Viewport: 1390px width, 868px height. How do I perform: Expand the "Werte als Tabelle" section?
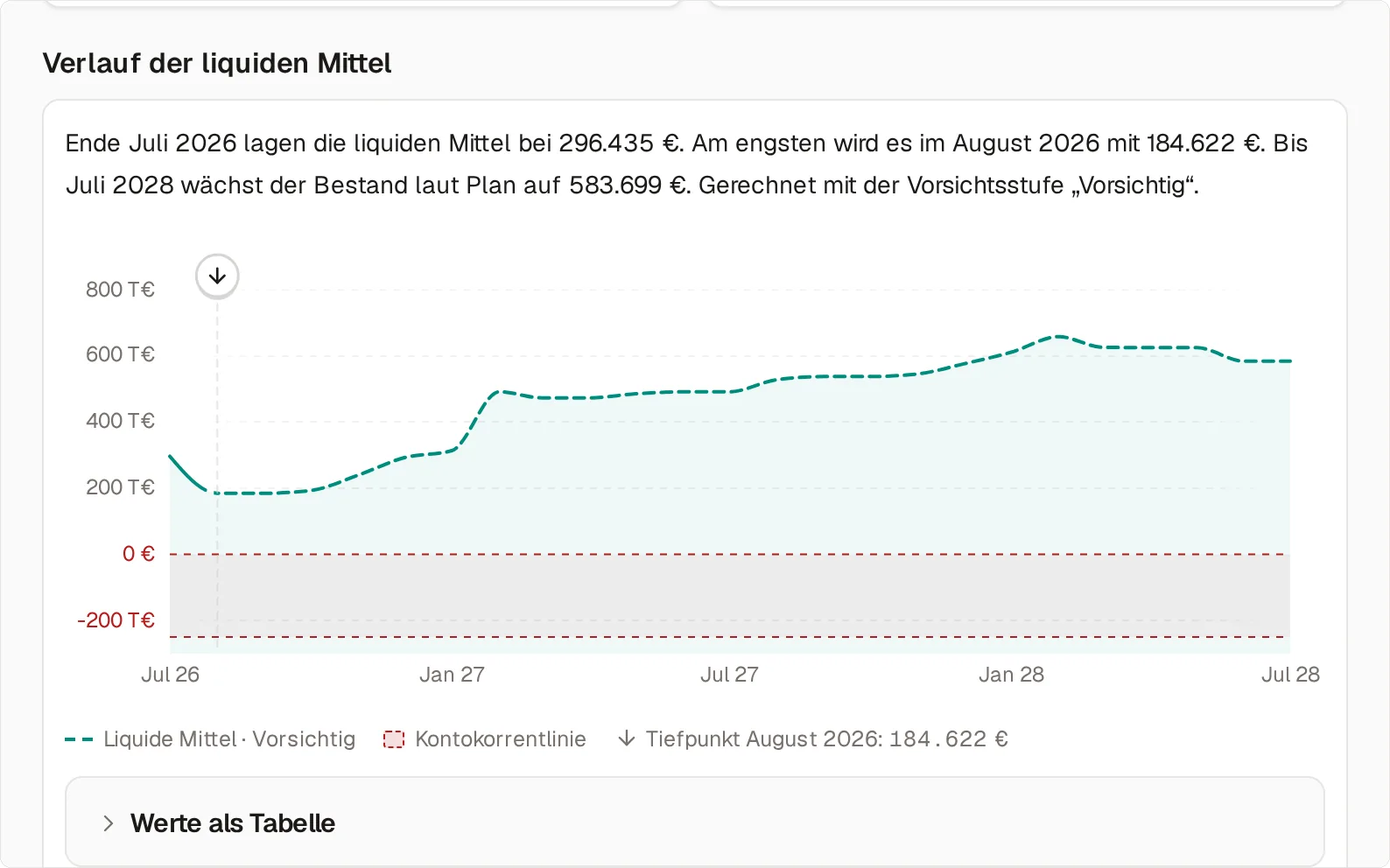[x=694, y=822]
